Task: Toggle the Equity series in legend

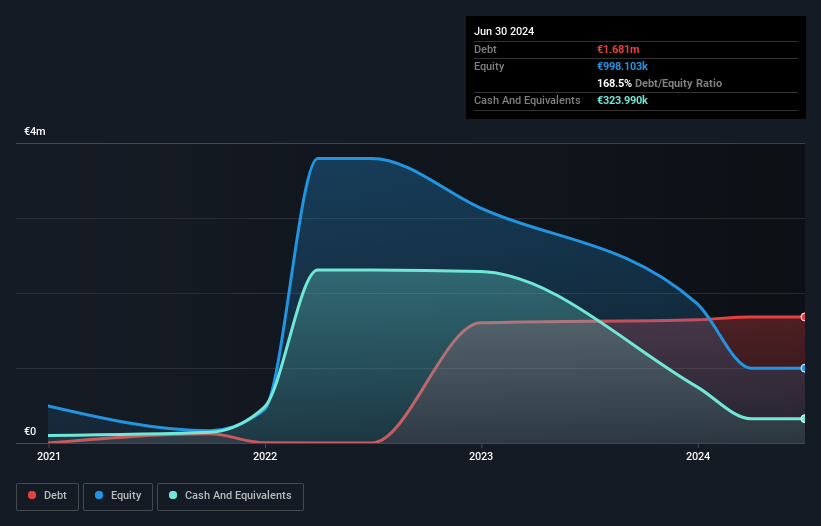Action: point(118,496)
